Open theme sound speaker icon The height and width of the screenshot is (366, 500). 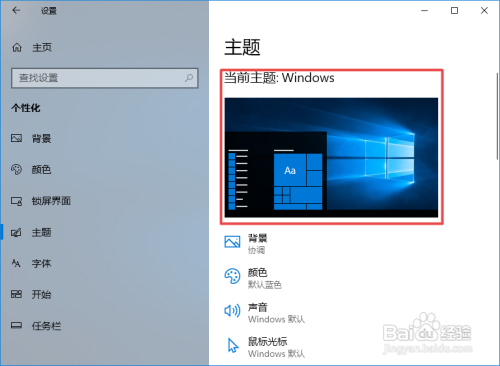pyautogui.click(x=232, y=311)
